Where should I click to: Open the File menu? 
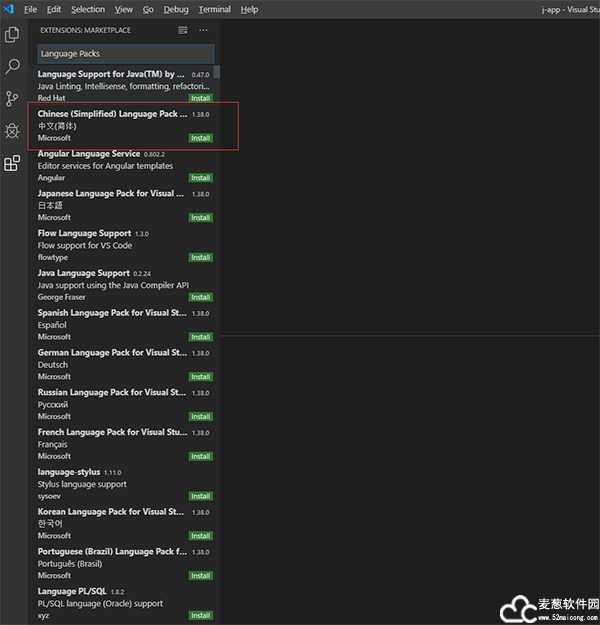pyautogui.click(x=30, y=9)
